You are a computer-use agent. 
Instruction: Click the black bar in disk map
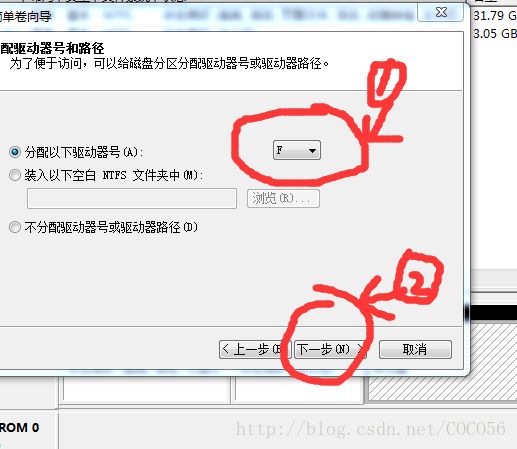click(x=492, y=313)
